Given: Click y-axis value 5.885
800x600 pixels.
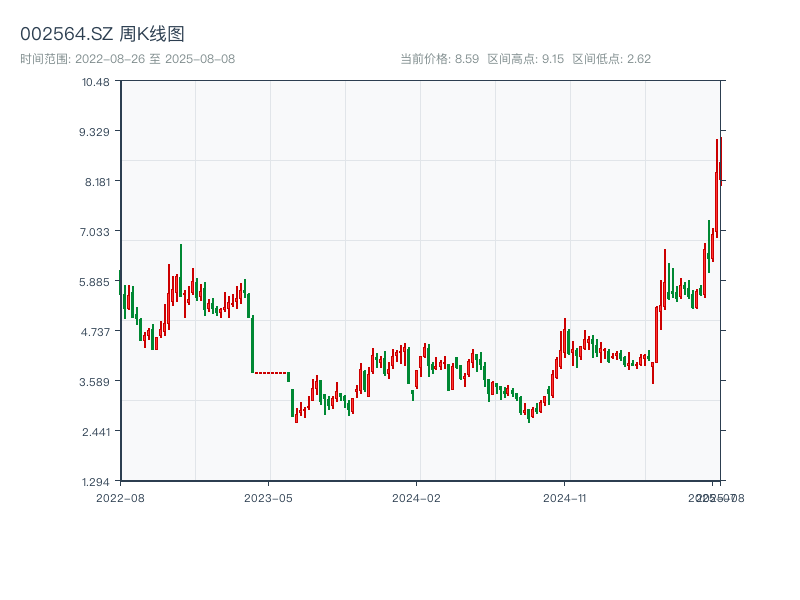Looking at the screenshot, I should coord(94,282).
